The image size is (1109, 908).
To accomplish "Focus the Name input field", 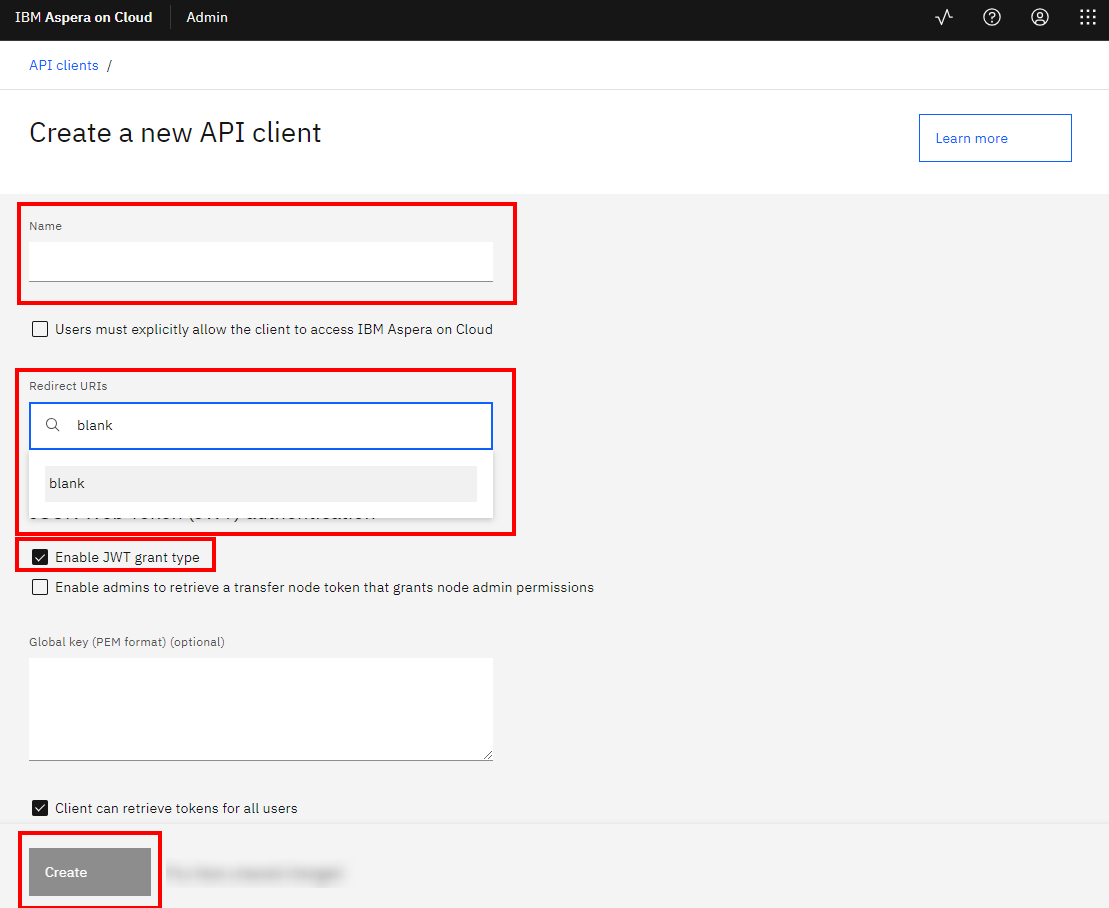I will pyautogui.click(x=260, y=262).
